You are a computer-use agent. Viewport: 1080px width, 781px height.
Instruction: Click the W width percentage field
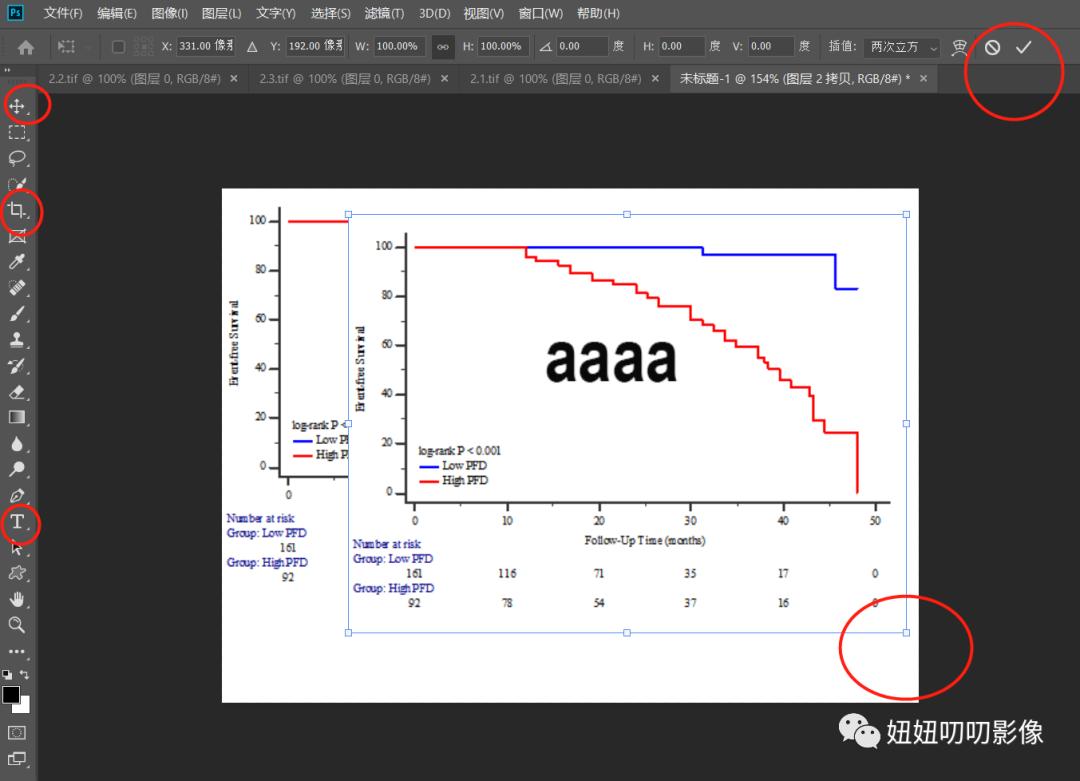(399, 47)
